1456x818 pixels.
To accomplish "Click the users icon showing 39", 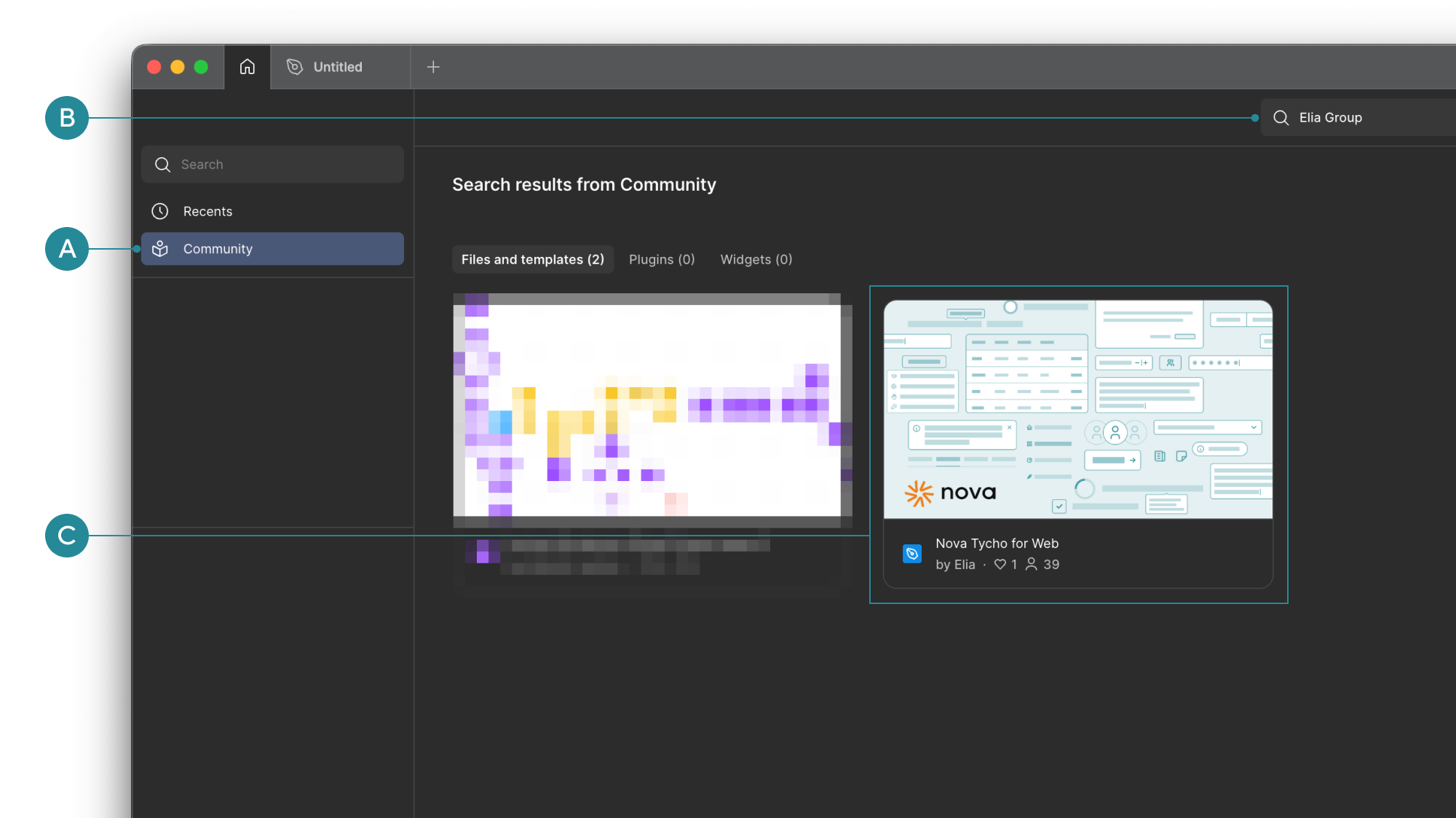I will (x=1032, y=565).
